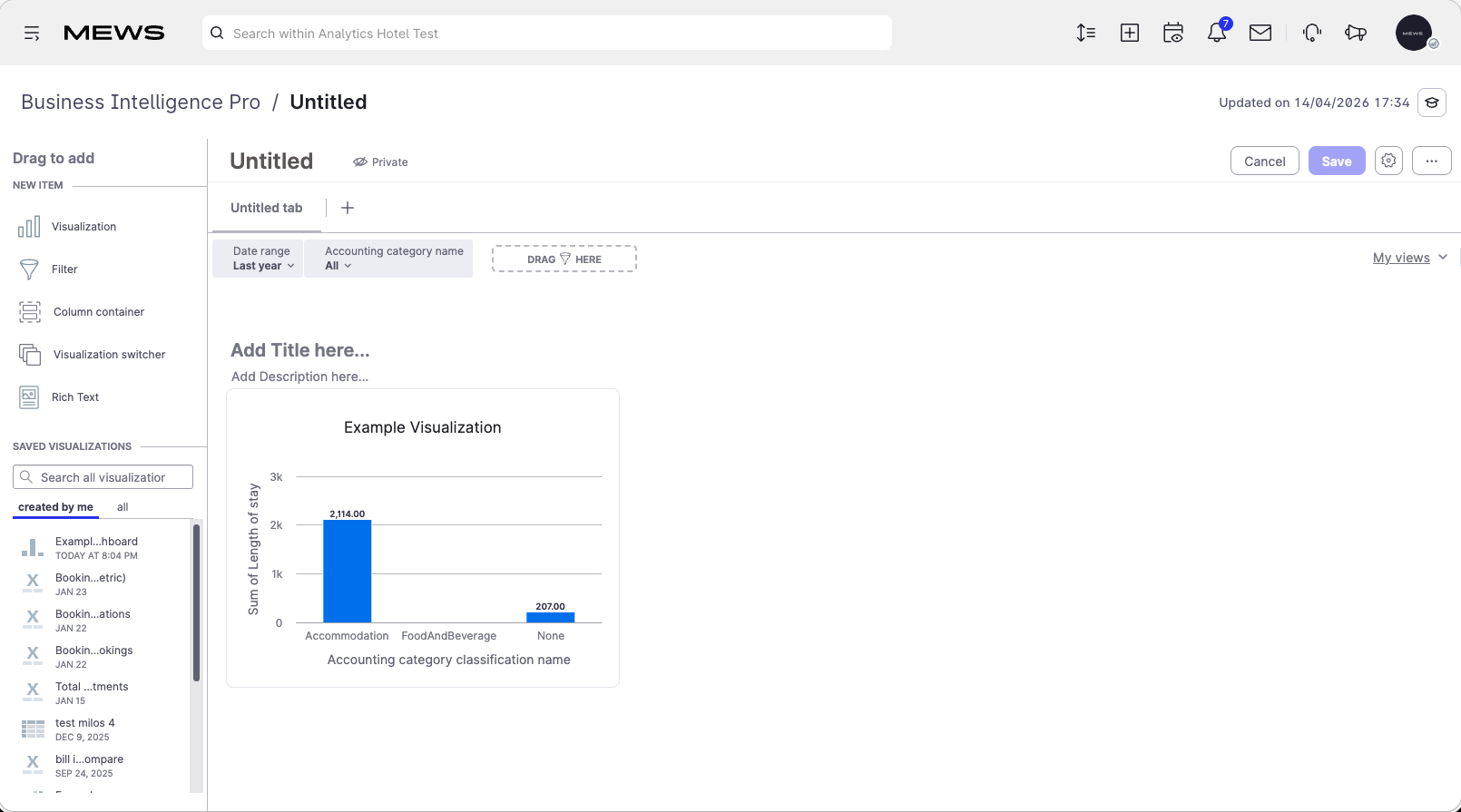
Task: Open the My views link
Action: [x=1401, y=258]
